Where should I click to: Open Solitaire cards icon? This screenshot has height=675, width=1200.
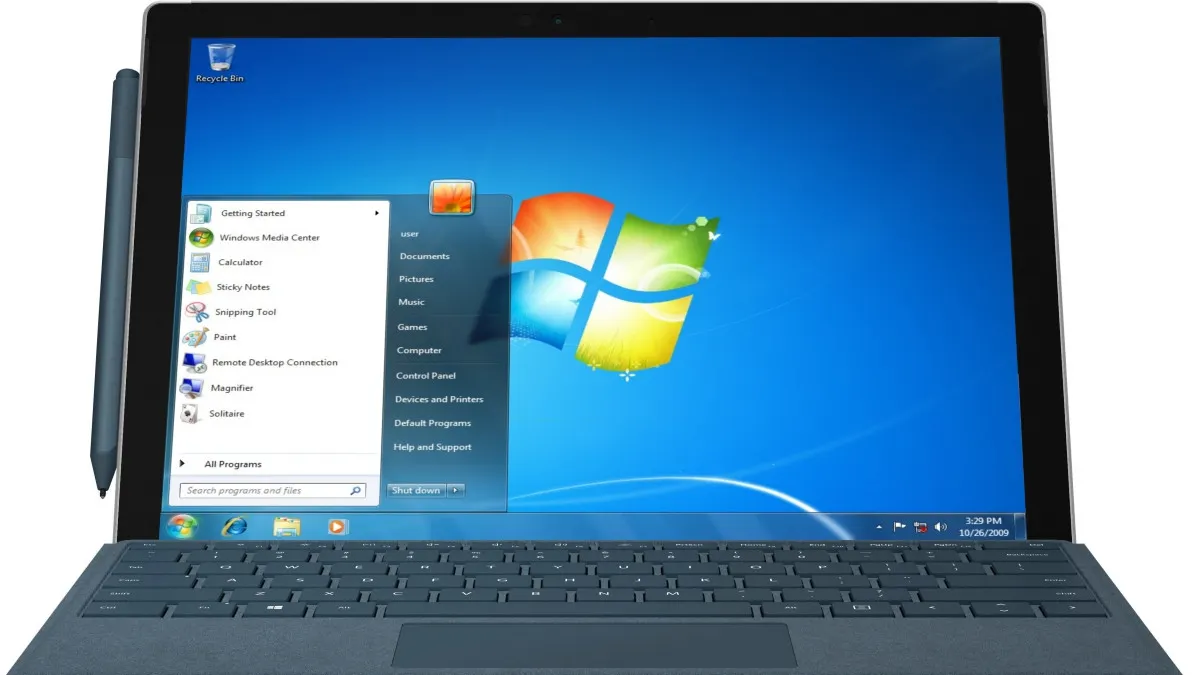coord(191,413)
